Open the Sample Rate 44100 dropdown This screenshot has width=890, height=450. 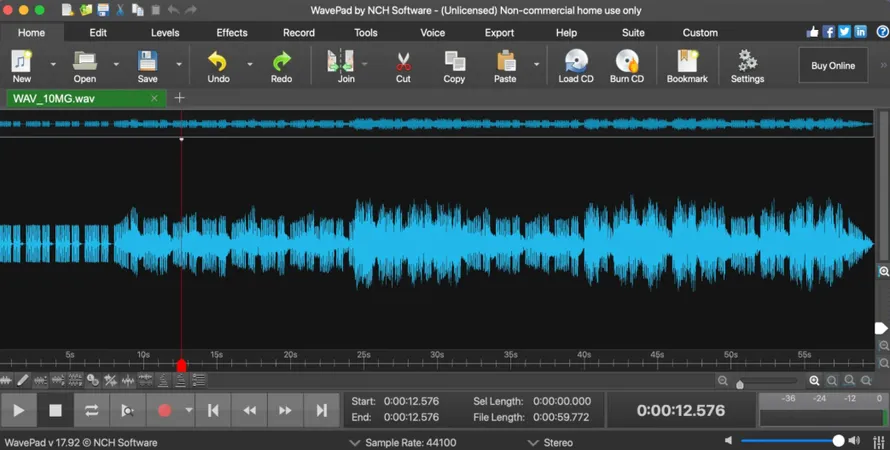pos(404,443)
